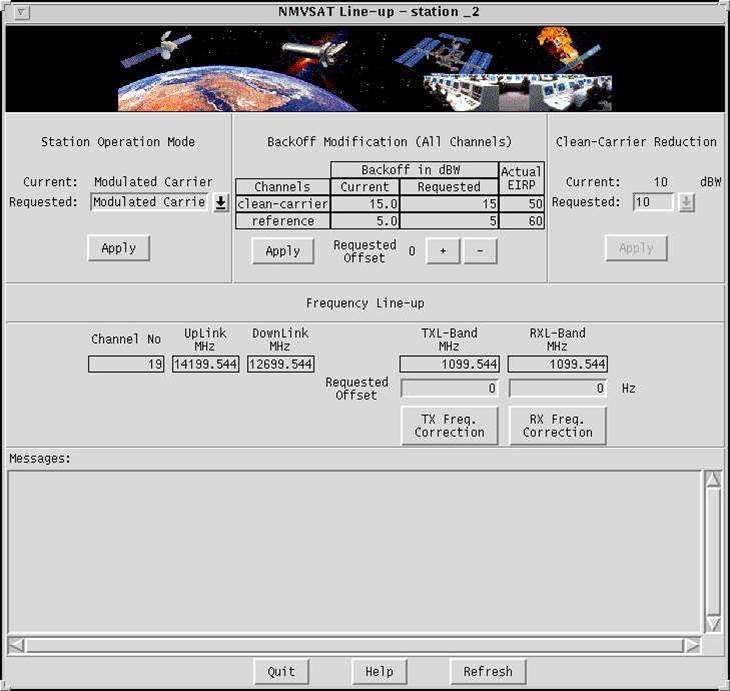Click the Messages vertical scrollbar track
This screenshot has width=730, height=691.
click(x=713, y=552)
